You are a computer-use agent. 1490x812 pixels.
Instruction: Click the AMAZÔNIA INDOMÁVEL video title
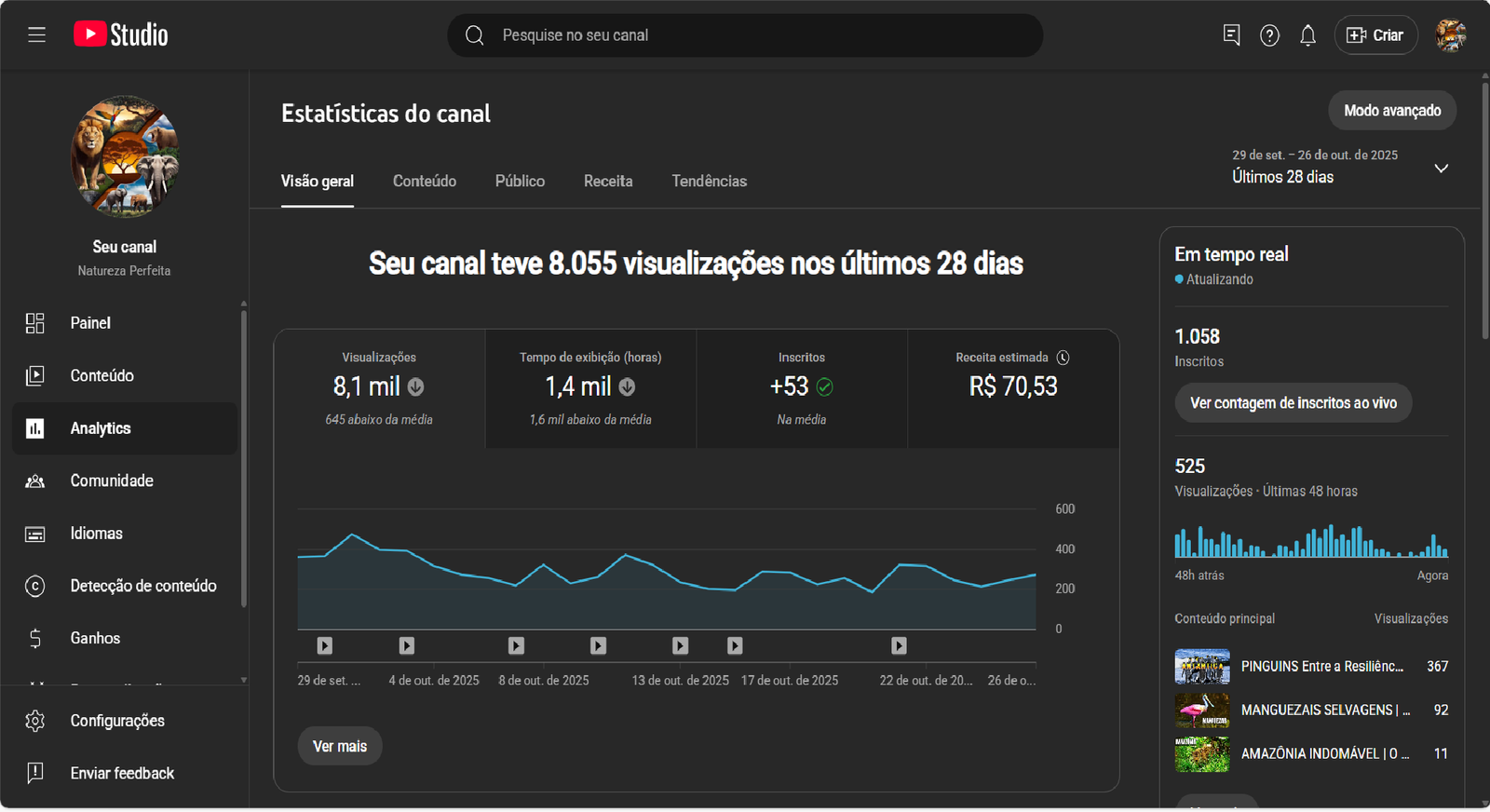click(1325, 754)
